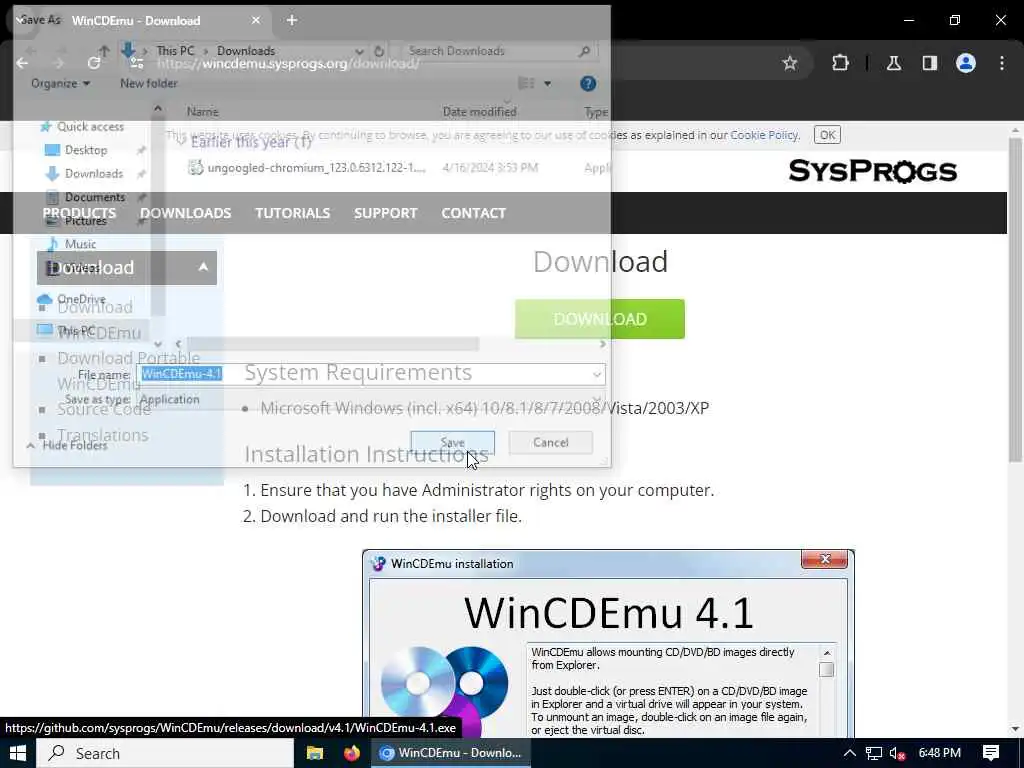The image size is (1024, 768).
Task: Open the view options dropdown arrow
Action: click(547, 84)
